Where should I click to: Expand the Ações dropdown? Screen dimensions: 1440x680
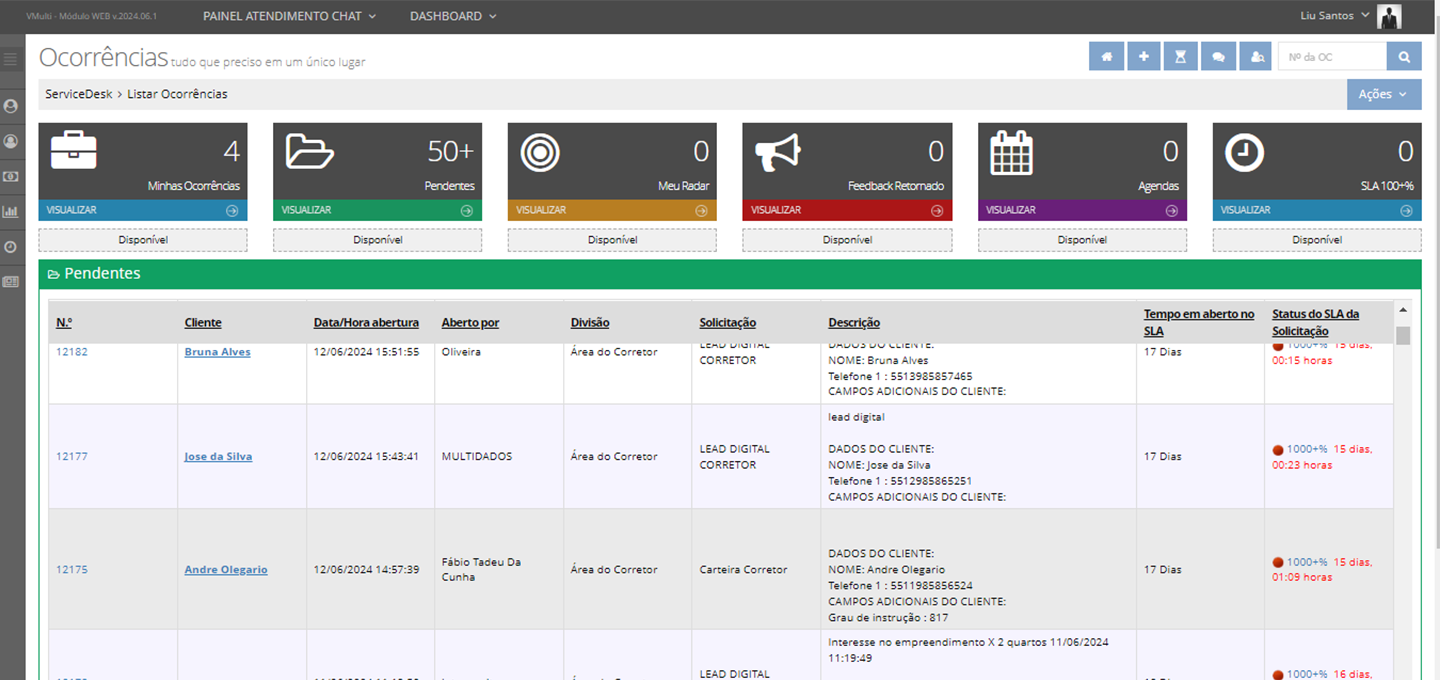click(1383, 94)
